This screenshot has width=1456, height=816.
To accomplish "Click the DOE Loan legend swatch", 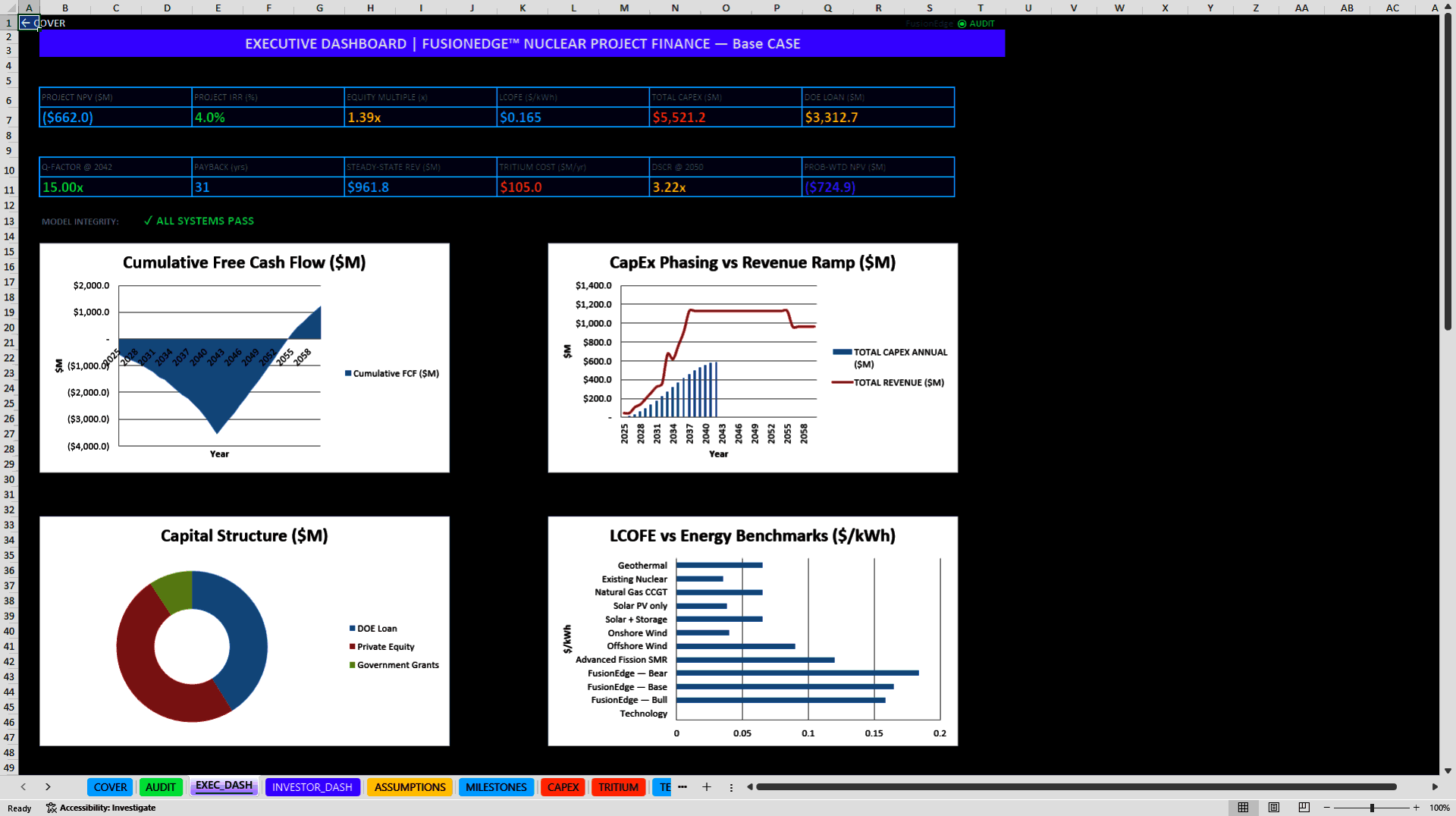I will click(x=353, y=629).
